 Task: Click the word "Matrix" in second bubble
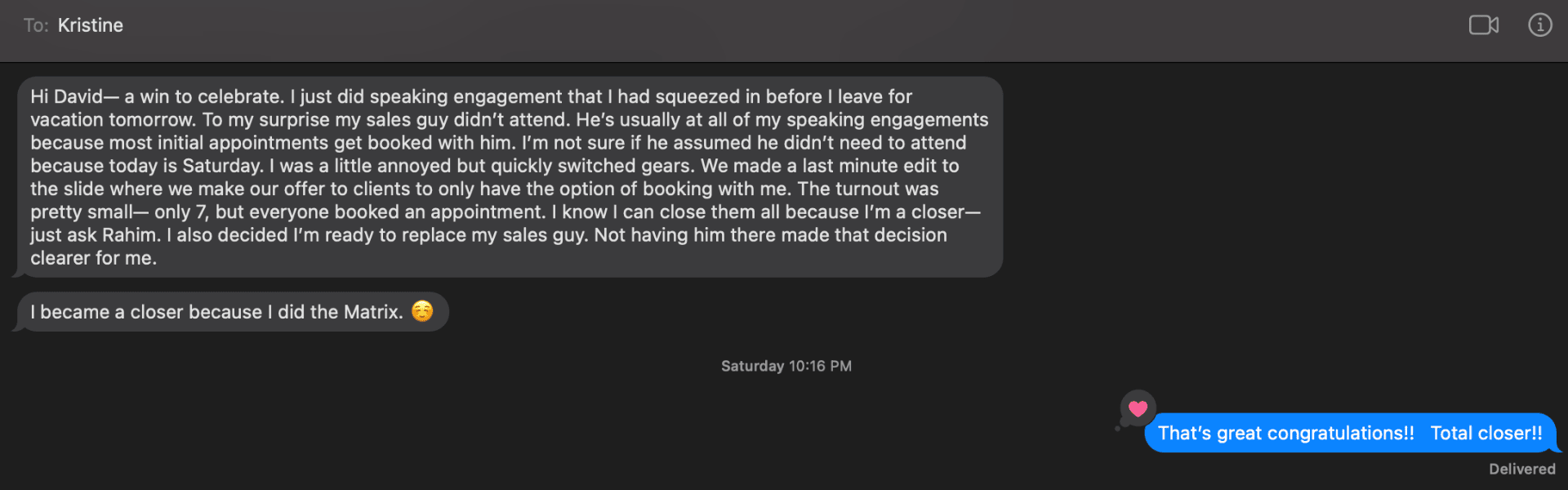[x=373, y=312]
